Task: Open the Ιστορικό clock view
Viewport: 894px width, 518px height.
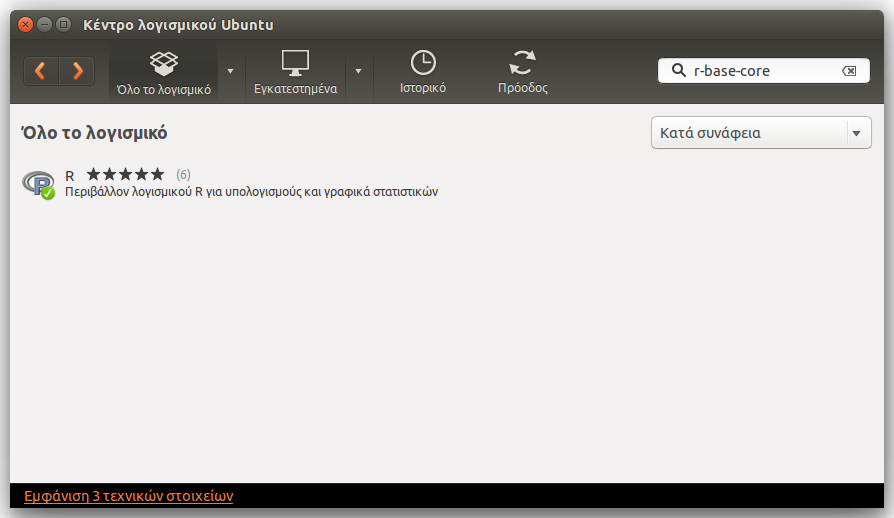Action: pyautogui.click(x=422, y=72)
